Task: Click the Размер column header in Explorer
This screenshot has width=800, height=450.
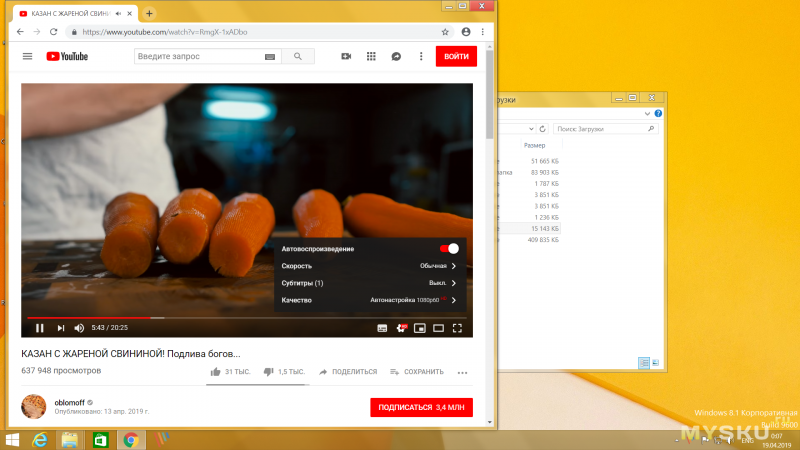Action: coord(534,145)
